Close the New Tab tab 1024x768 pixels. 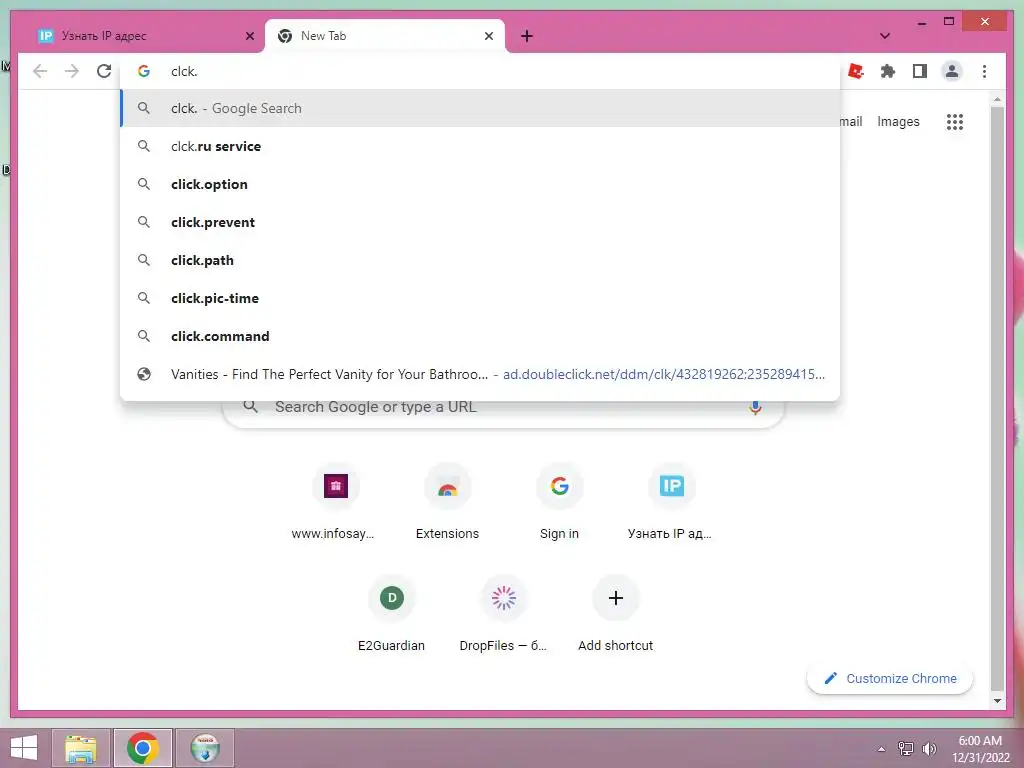coord(488,36)
